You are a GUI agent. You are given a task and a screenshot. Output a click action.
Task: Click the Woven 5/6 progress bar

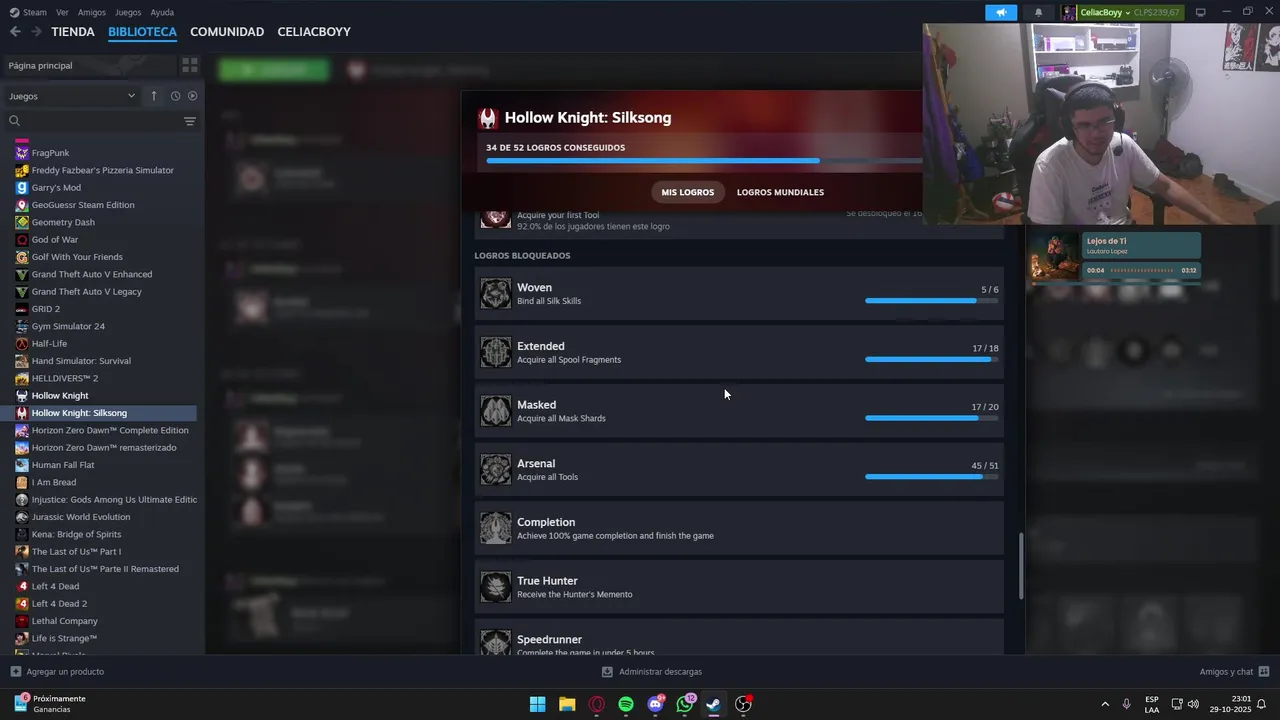pos(931,300)
